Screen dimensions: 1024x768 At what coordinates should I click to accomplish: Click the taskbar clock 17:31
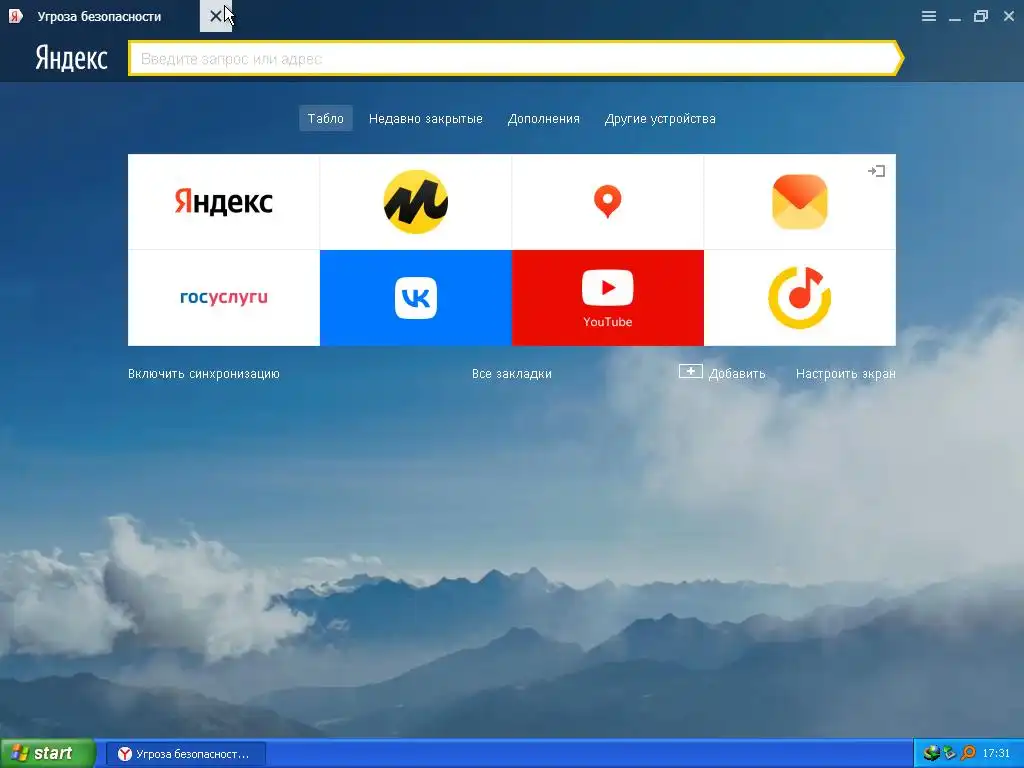pyautogui.click(x=996, y=753)
